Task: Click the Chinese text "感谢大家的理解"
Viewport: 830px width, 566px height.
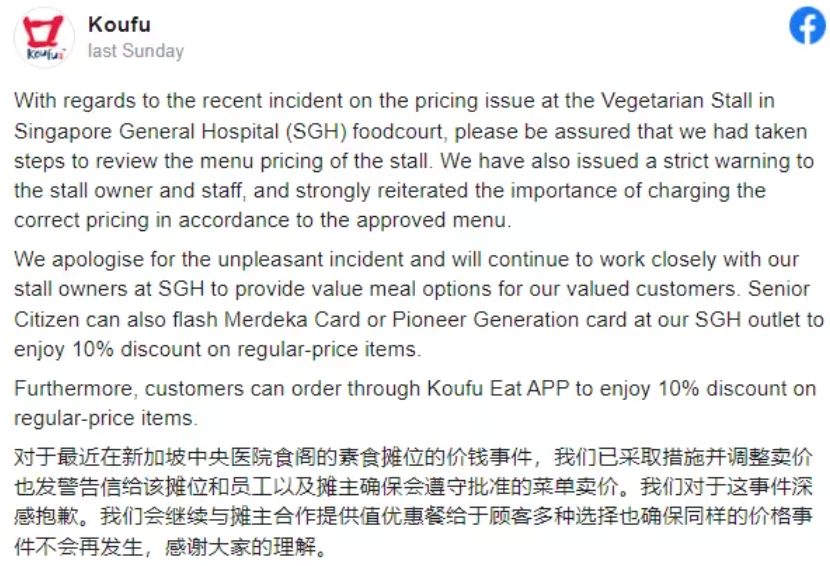Action: pos(240,547)
